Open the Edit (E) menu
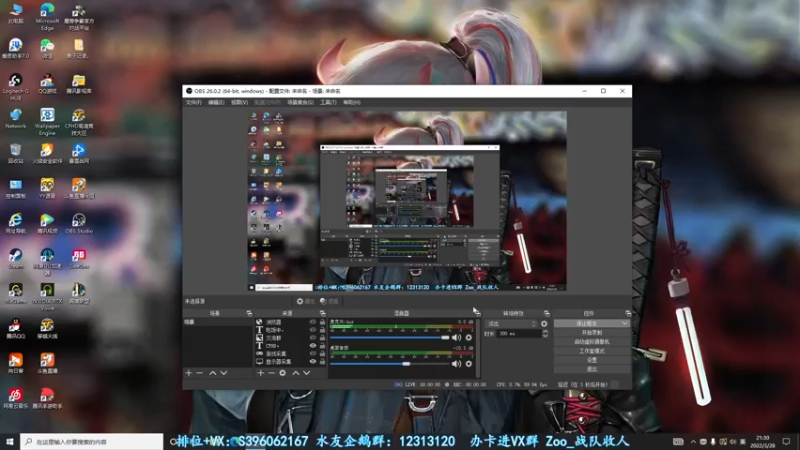 tap(216, 103)
